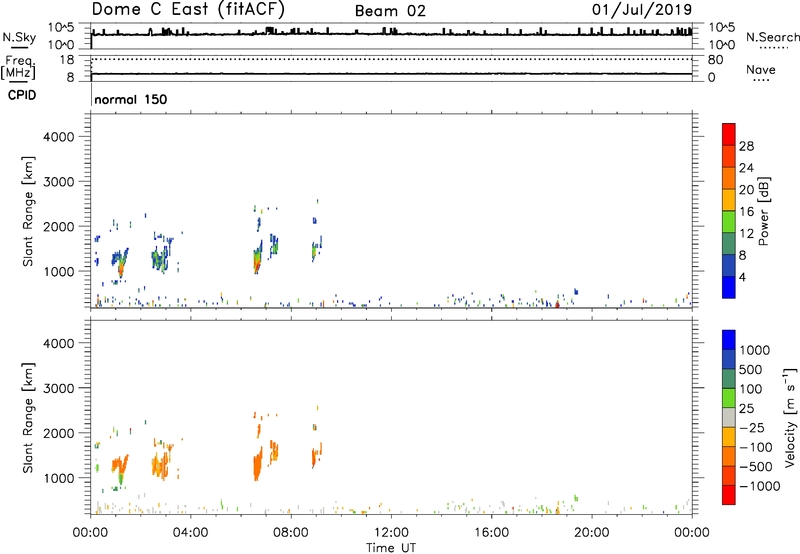
Task: Click the "20:00" time tick label
Action: pyautogui.click(x=591, y=533)
